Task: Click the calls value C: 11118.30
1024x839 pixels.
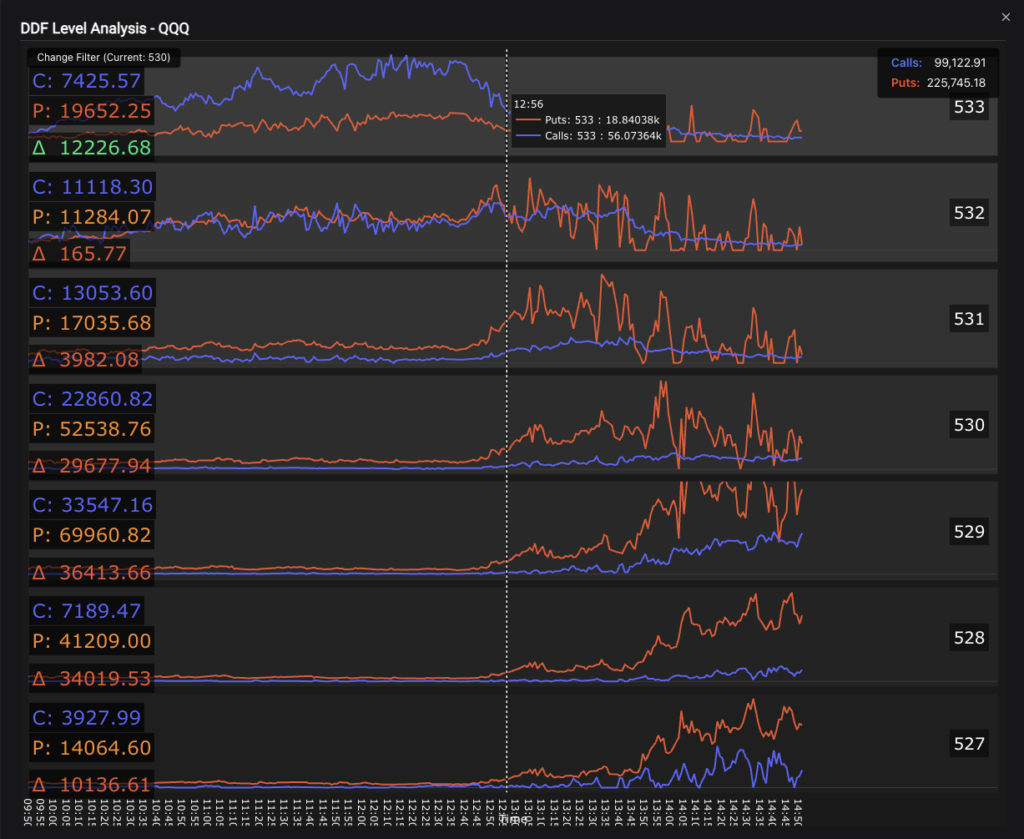Action: point(92,187)
